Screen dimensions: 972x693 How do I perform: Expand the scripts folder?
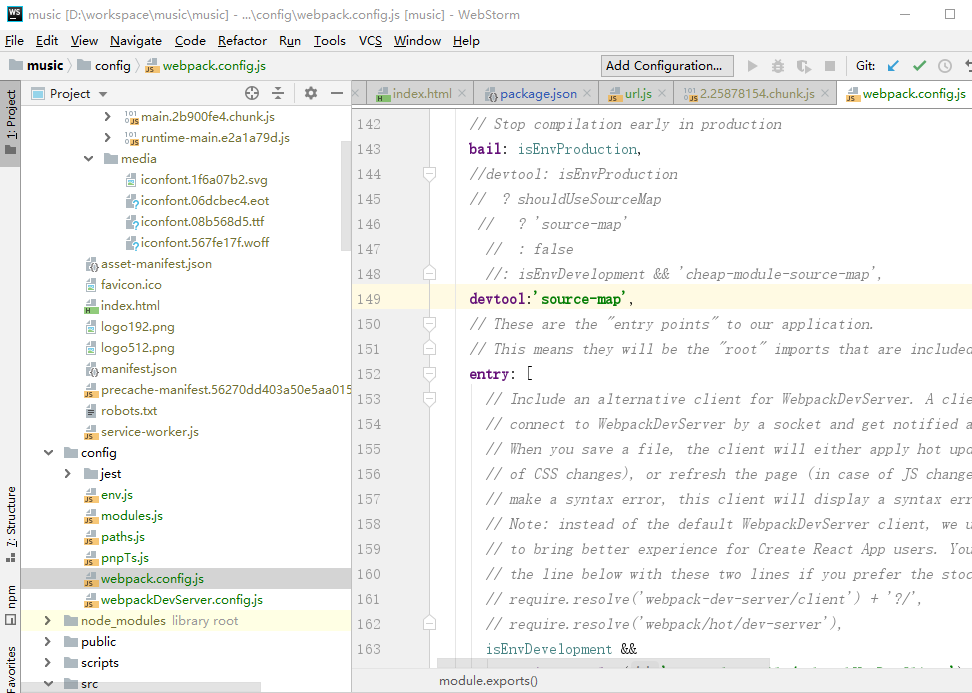pyautogui.click(x=48, y=663)
